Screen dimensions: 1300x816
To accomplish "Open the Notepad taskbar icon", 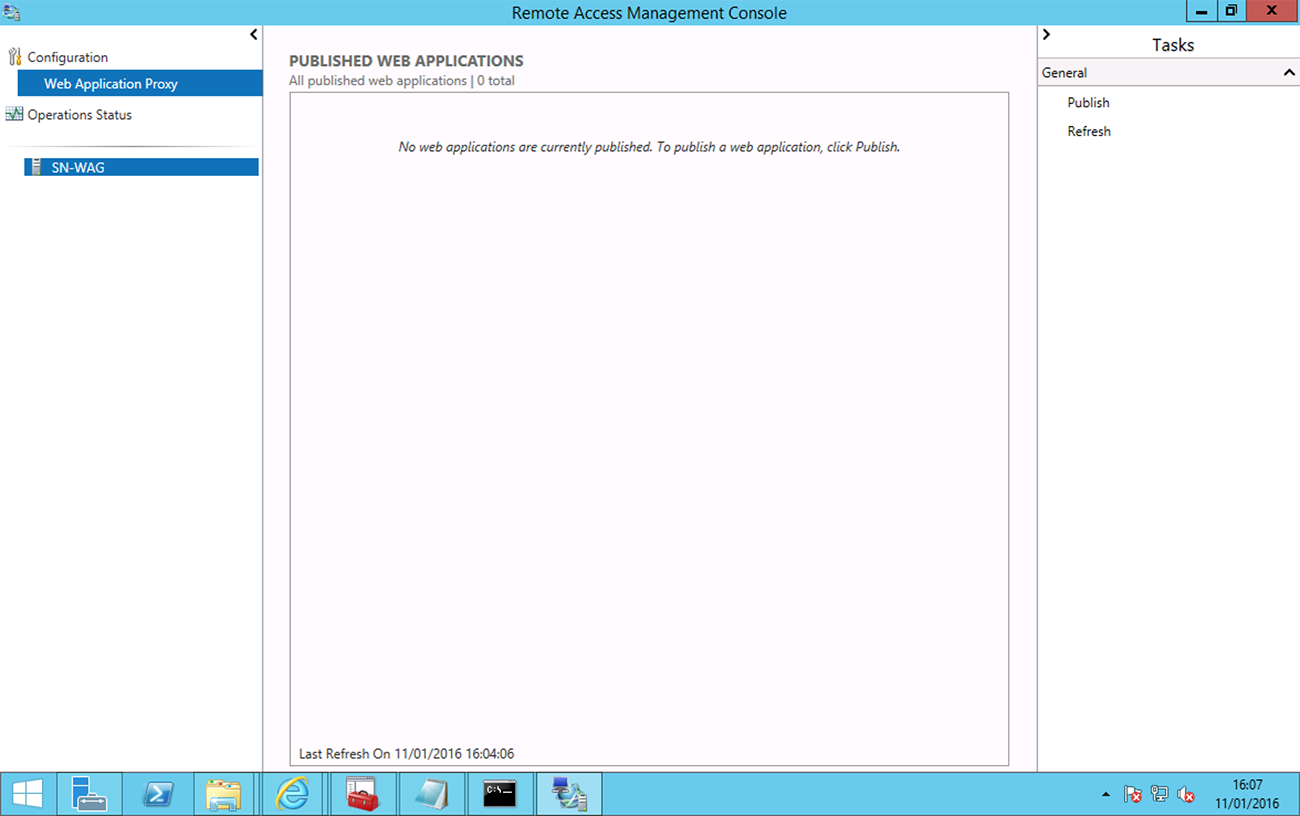I will 430,794.
